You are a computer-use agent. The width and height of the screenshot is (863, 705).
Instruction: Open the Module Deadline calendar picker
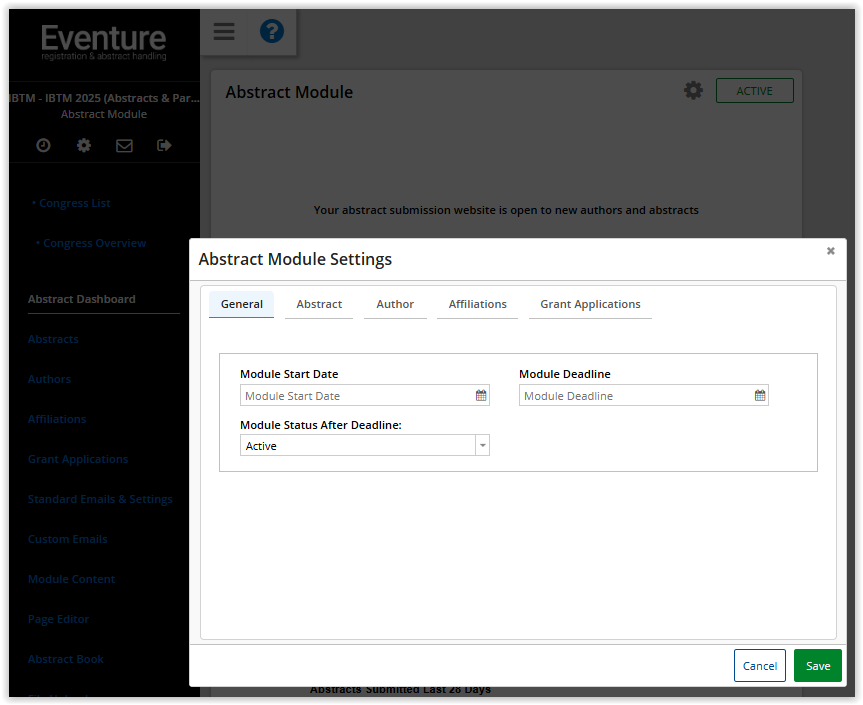click(759, 395)
